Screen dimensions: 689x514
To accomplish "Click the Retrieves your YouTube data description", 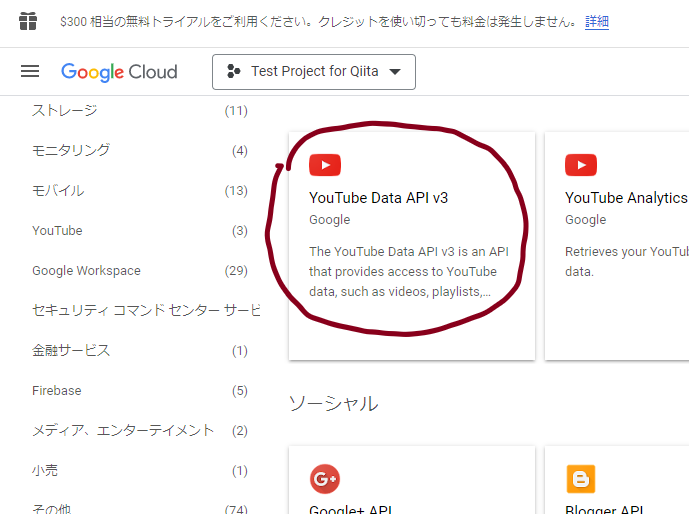I will tap(627, 261).
